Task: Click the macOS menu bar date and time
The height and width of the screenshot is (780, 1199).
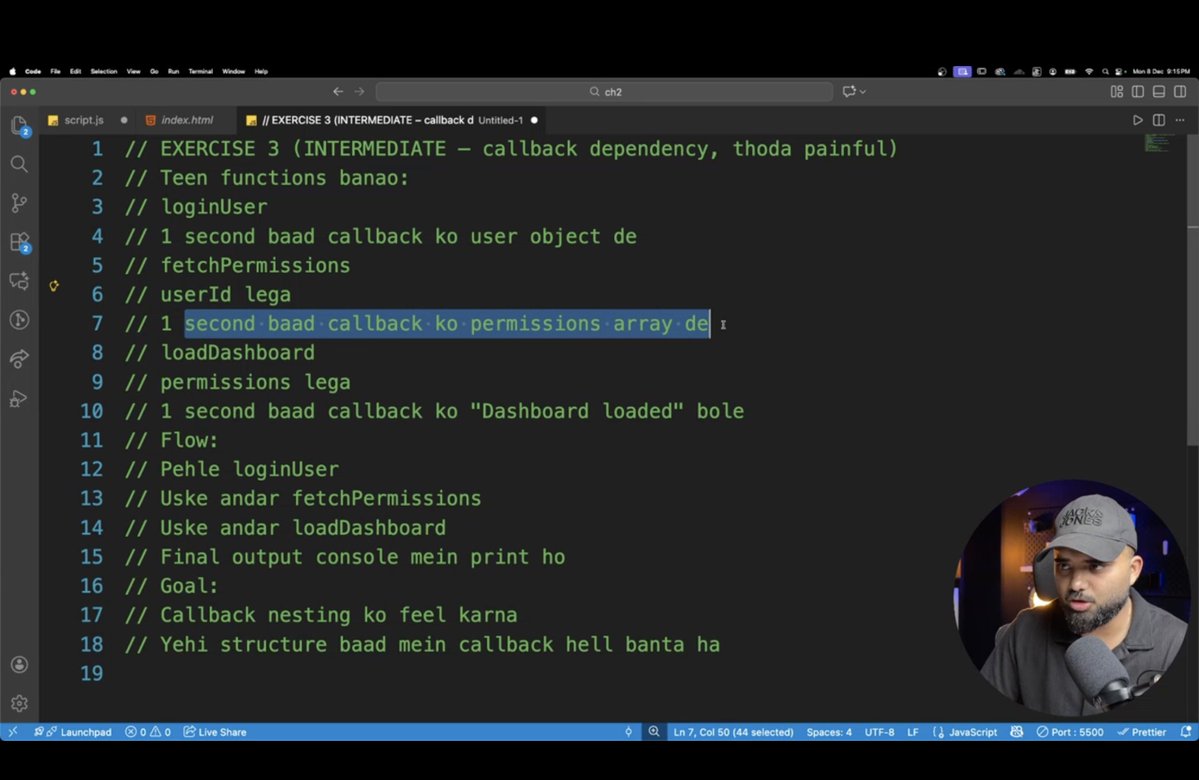Action: 1161,71
